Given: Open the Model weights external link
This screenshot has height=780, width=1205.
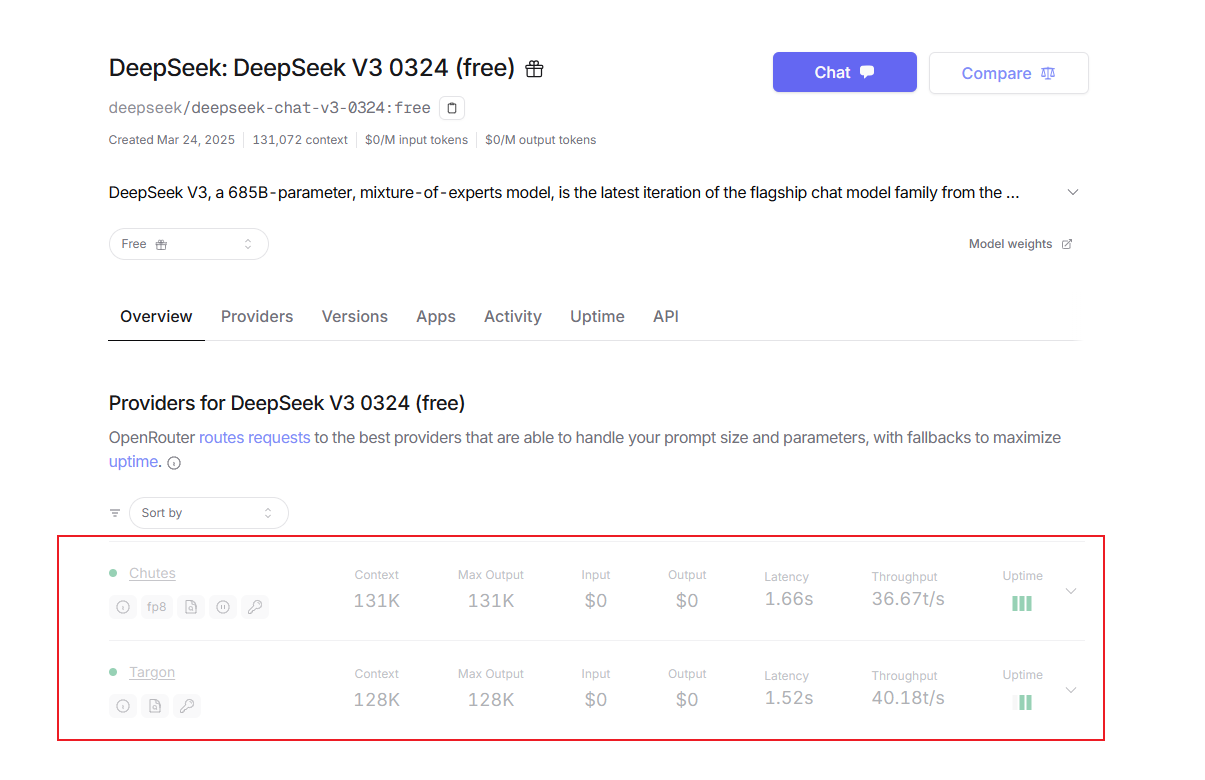Looking at the screenshot, I should pos(1020,244).
